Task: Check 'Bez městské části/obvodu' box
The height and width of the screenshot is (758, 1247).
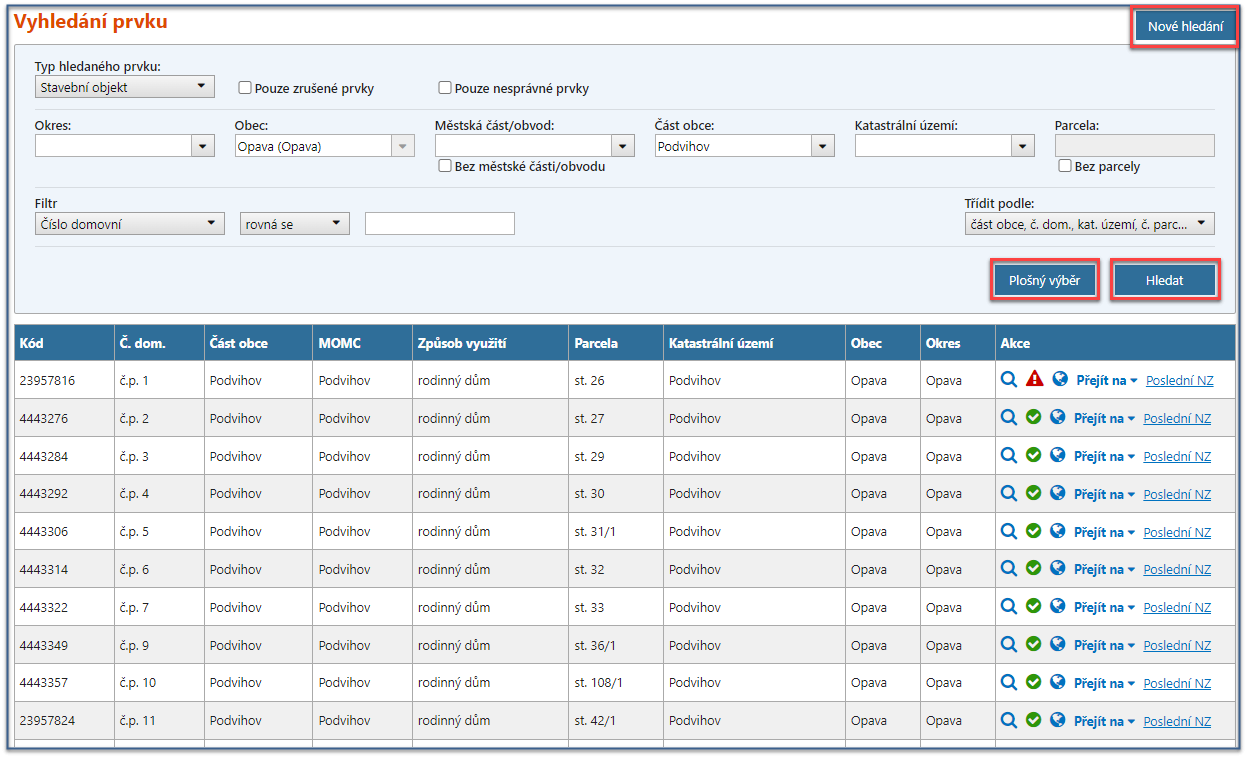Action: pyautogui.click(x=445, y=166)
